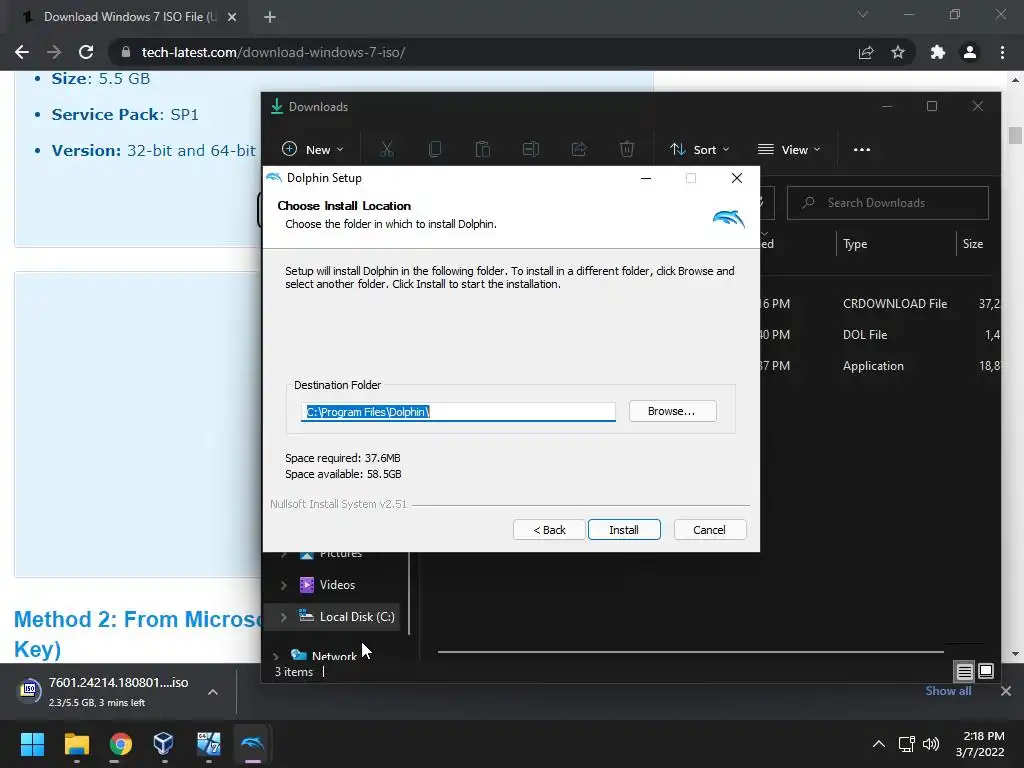Screen dimensions: 1024x768
Task: Show all downloads link
Action: (x=948, y=691)
